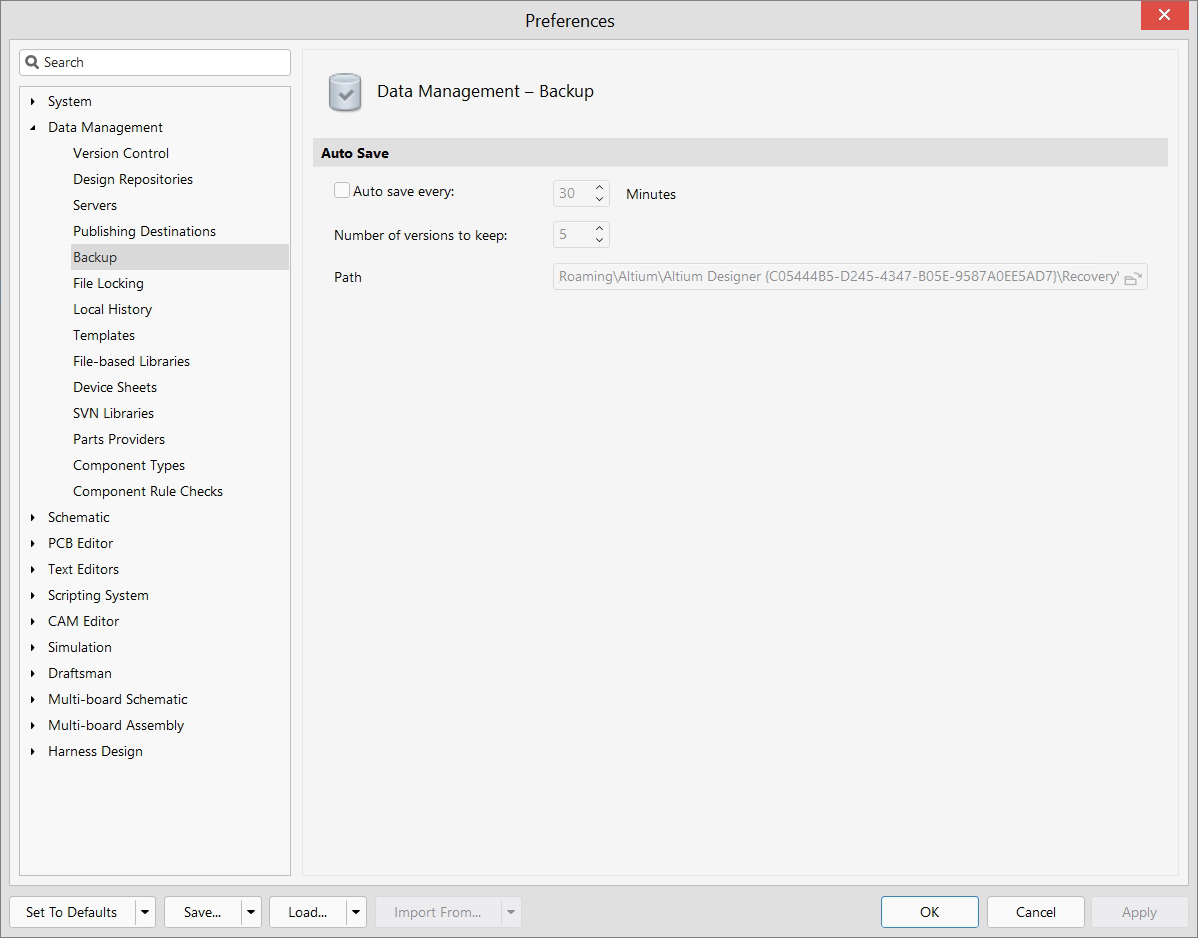Collapse the Data Management node

[32, 128]
